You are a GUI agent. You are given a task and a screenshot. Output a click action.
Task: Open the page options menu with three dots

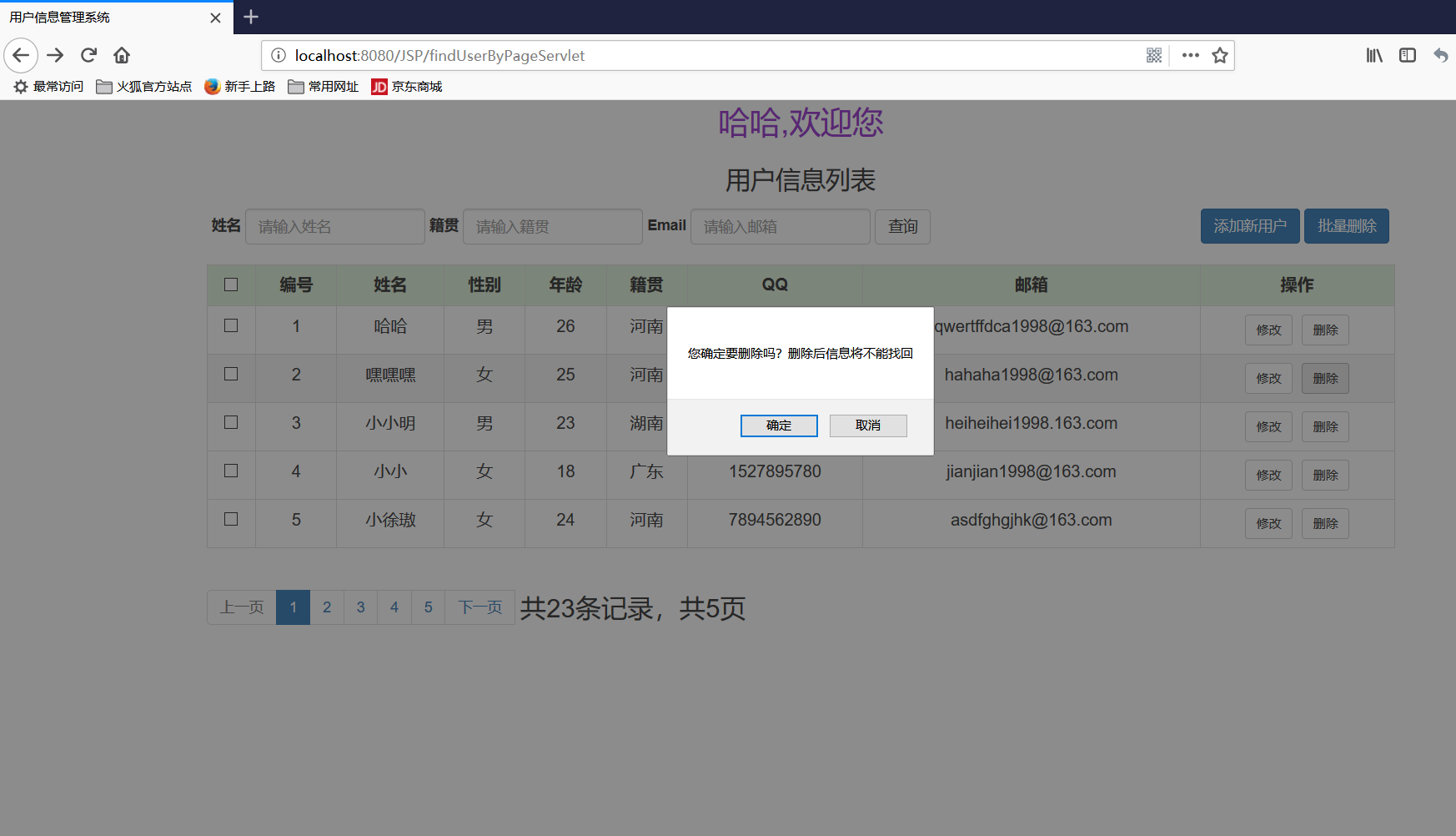pos(1190,55)
